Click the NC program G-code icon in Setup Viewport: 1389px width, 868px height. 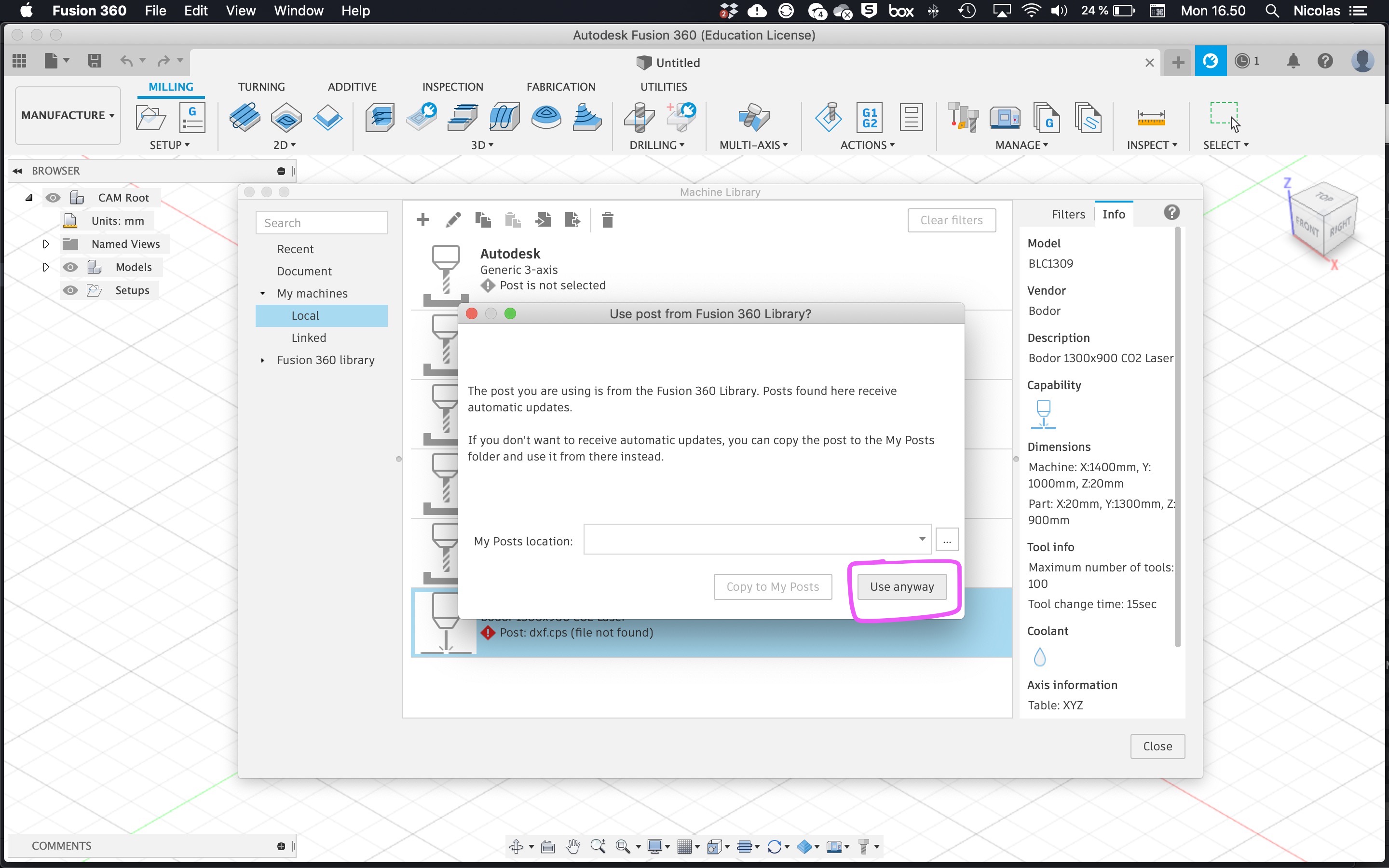coord(192,118)
